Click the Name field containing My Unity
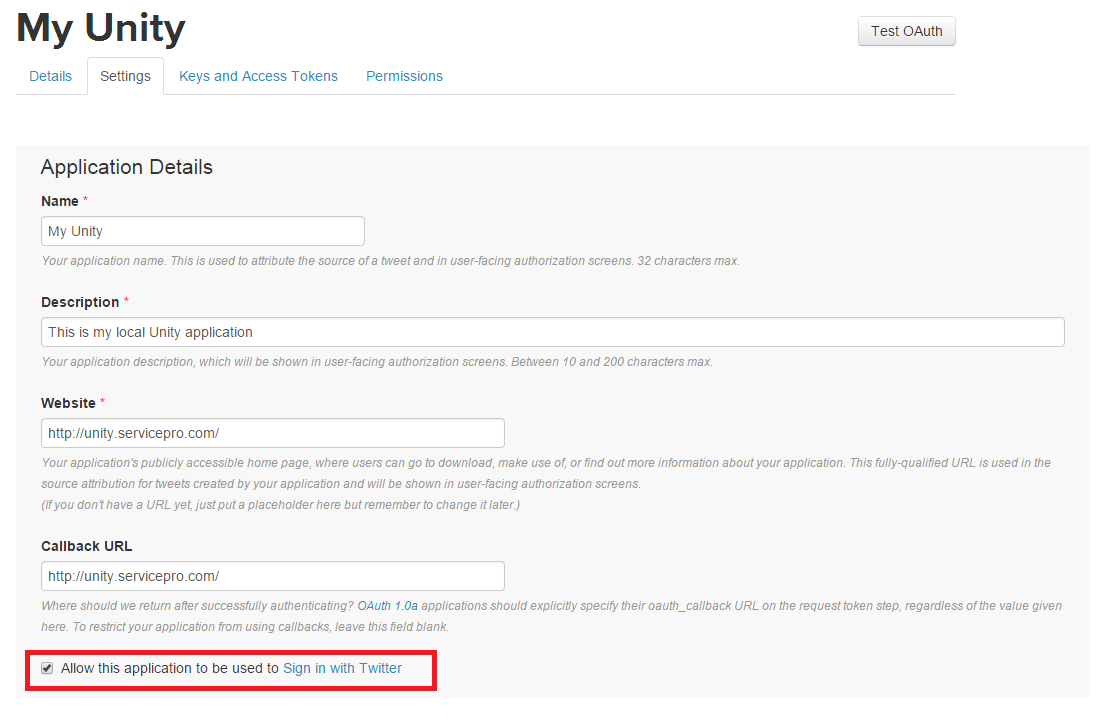Viewport: 1112px width, 726px height. point(203,231)
